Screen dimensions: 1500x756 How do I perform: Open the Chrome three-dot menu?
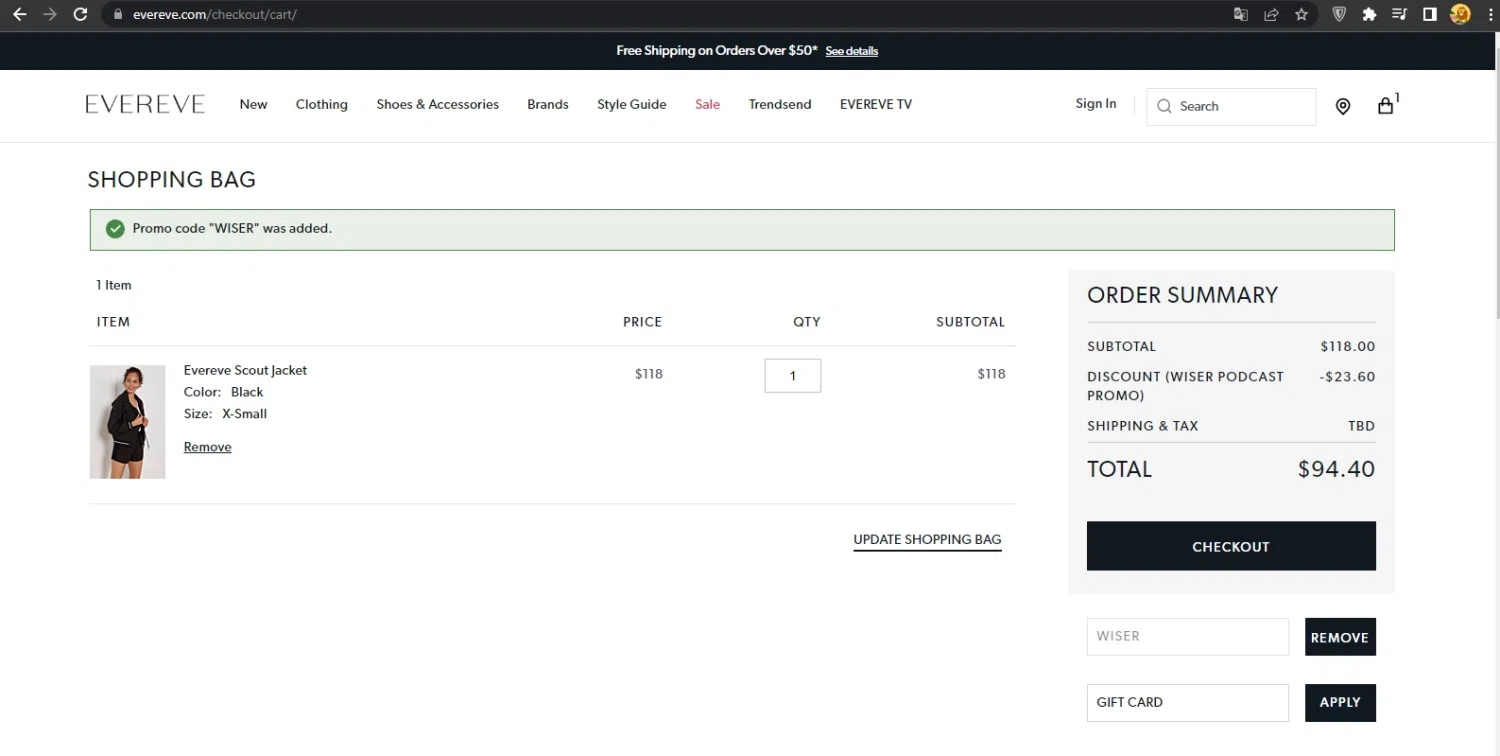click(x=1489, y=14)
